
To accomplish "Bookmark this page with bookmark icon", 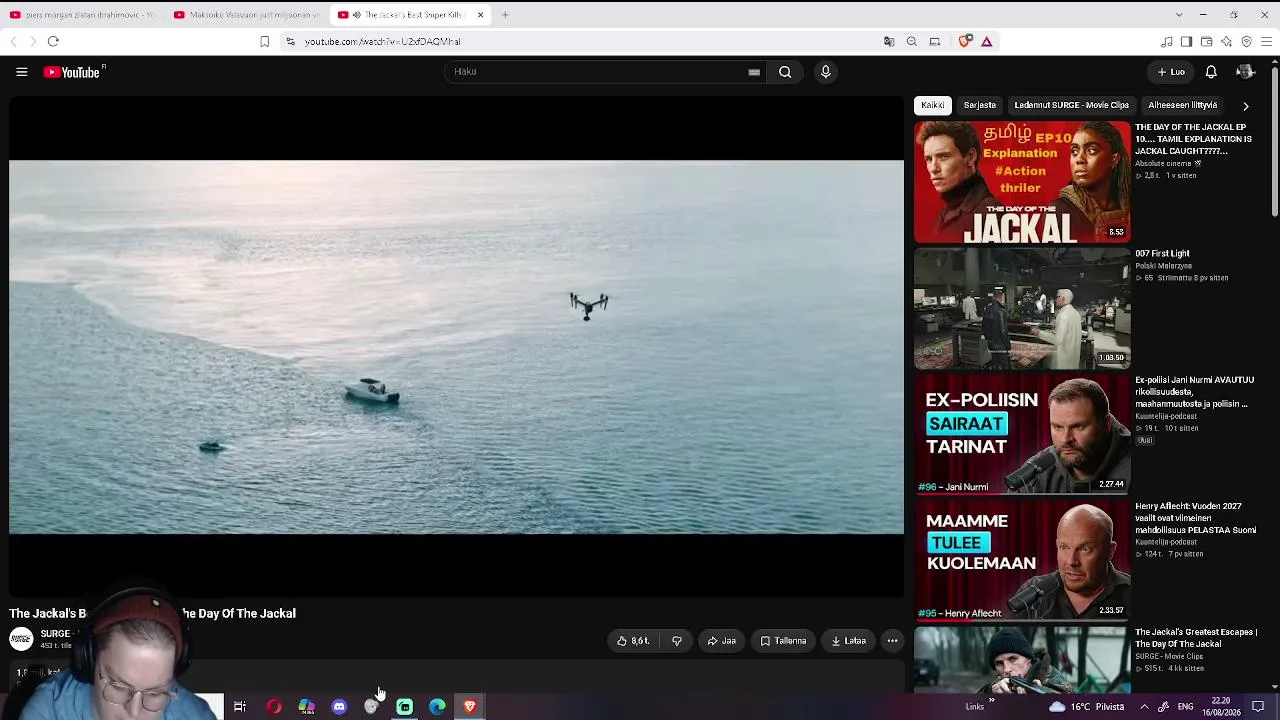I will 264,41.
